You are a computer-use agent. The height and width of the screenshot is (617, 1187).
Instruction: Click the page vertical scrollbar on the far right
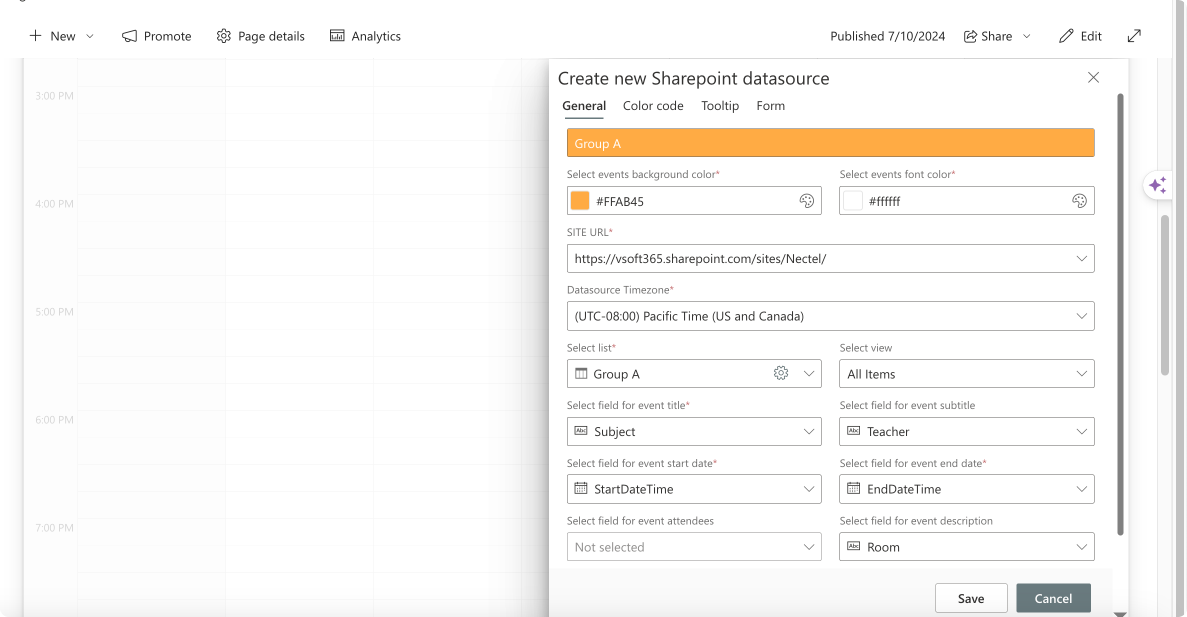tap(1165, 295)
